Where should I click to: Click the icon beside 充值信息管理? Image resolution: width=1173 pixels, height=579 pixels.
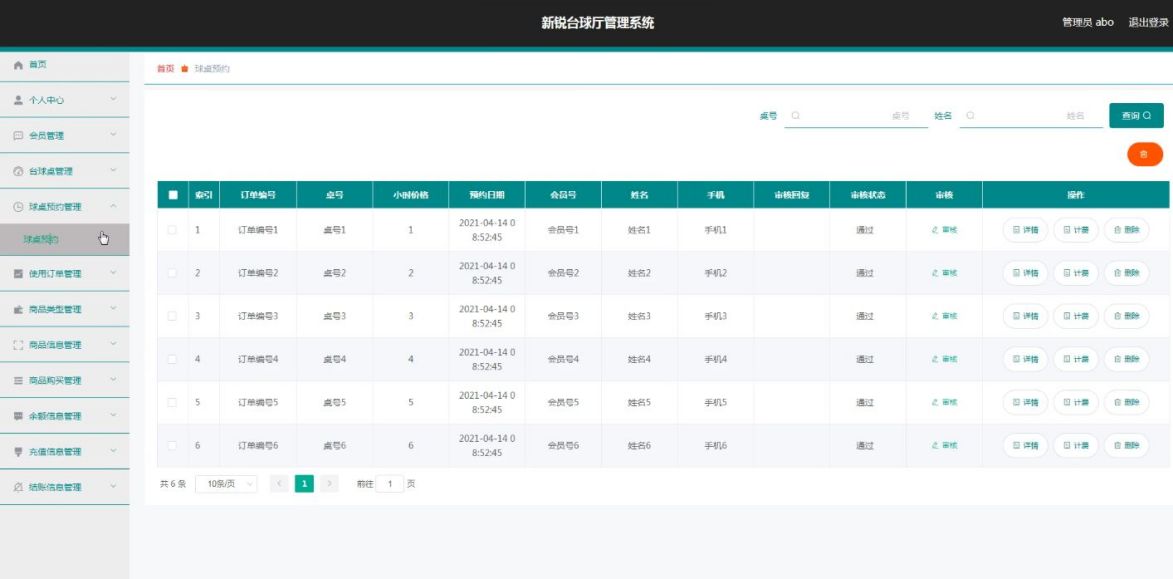[19, 452]
